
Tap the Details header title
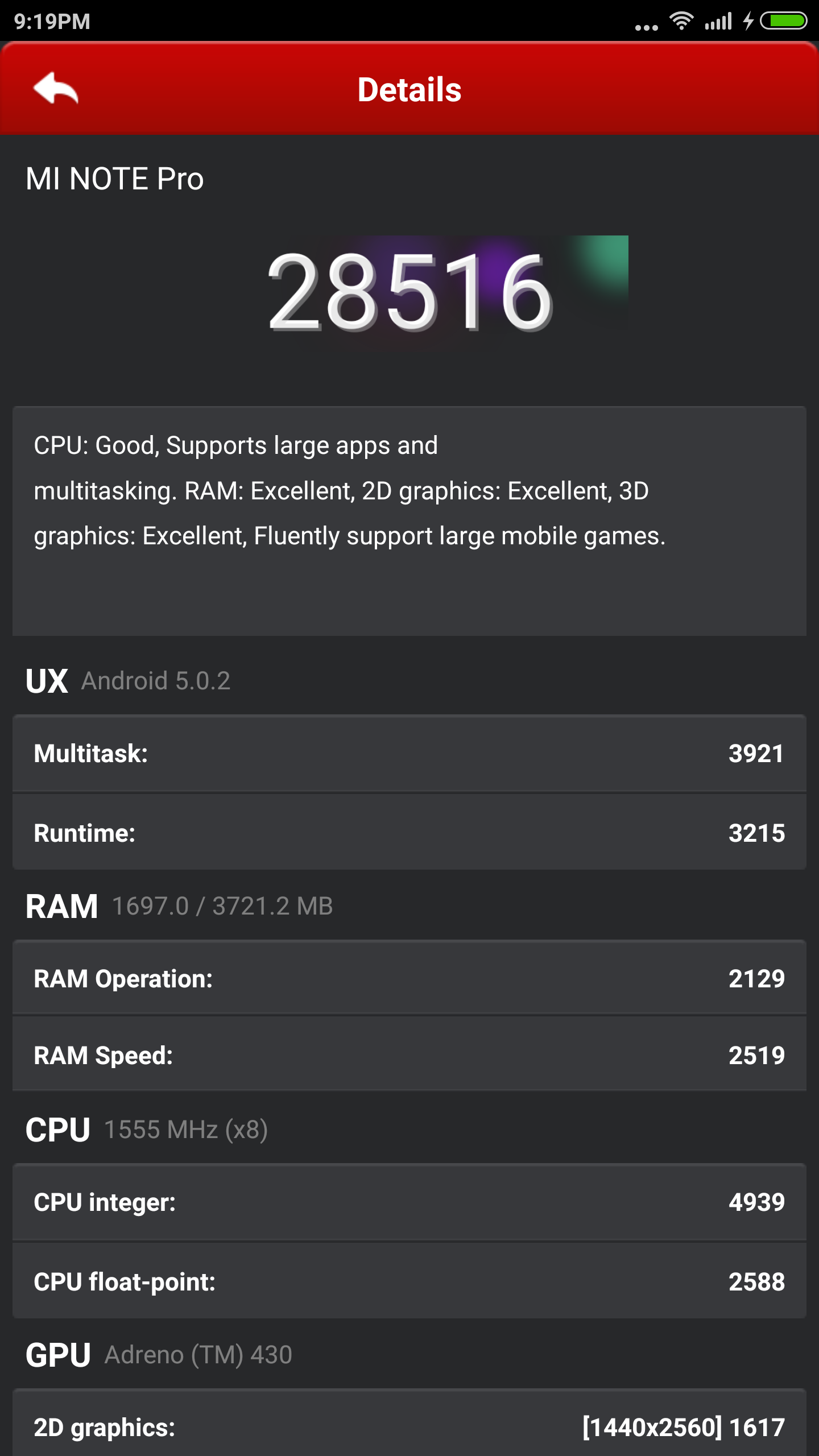coord(409,90)
